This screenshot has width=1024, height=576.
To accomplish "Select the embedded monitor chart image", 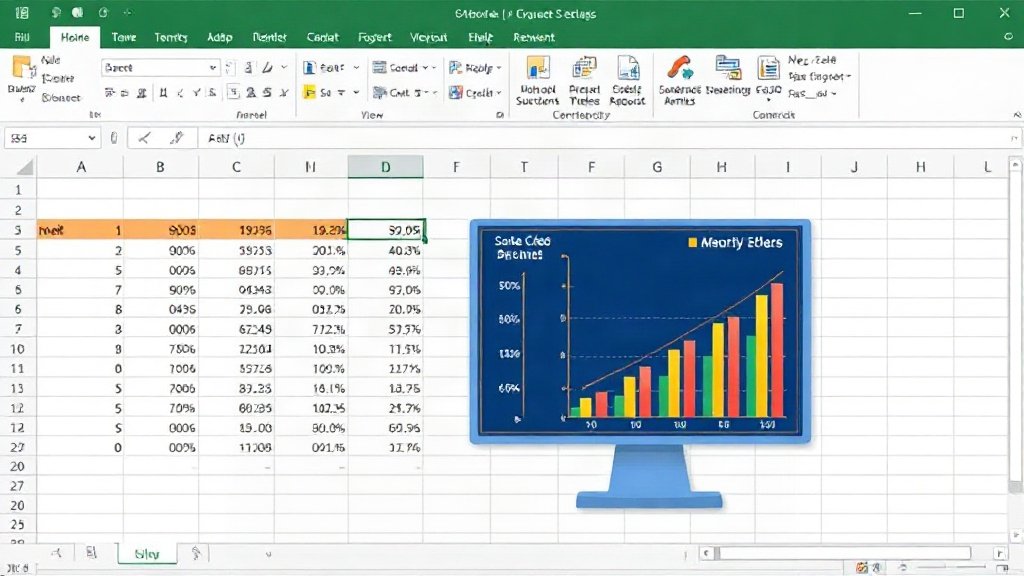I will [x=640, y=364].
